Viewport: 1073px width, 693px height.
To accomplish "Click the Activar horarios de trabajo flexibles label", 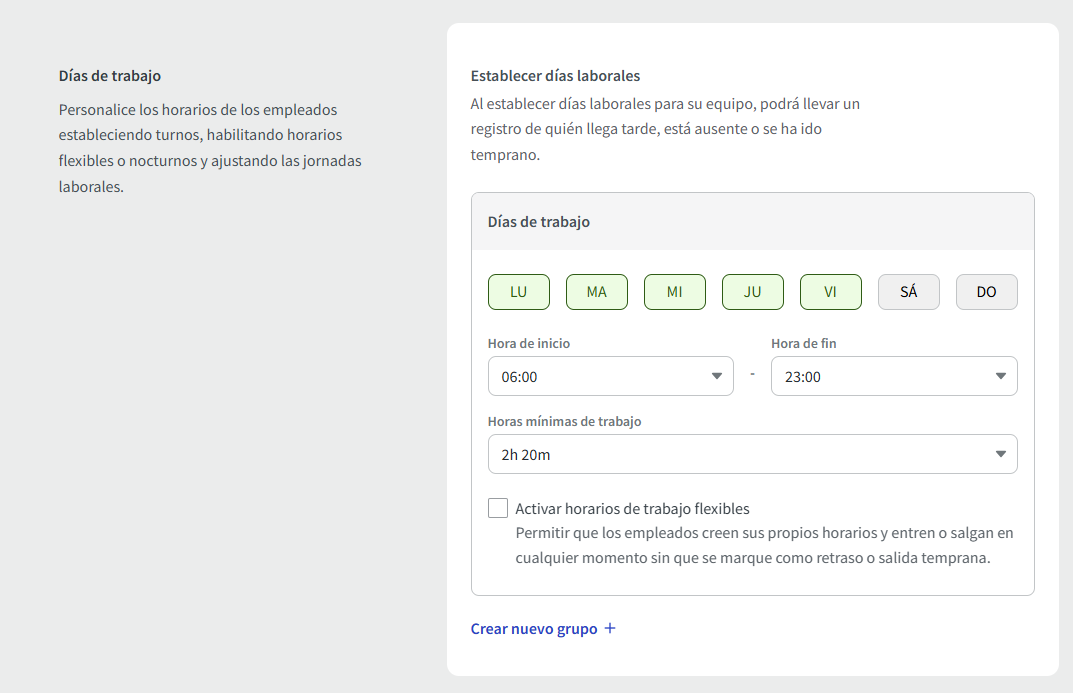I will [632, 508].
